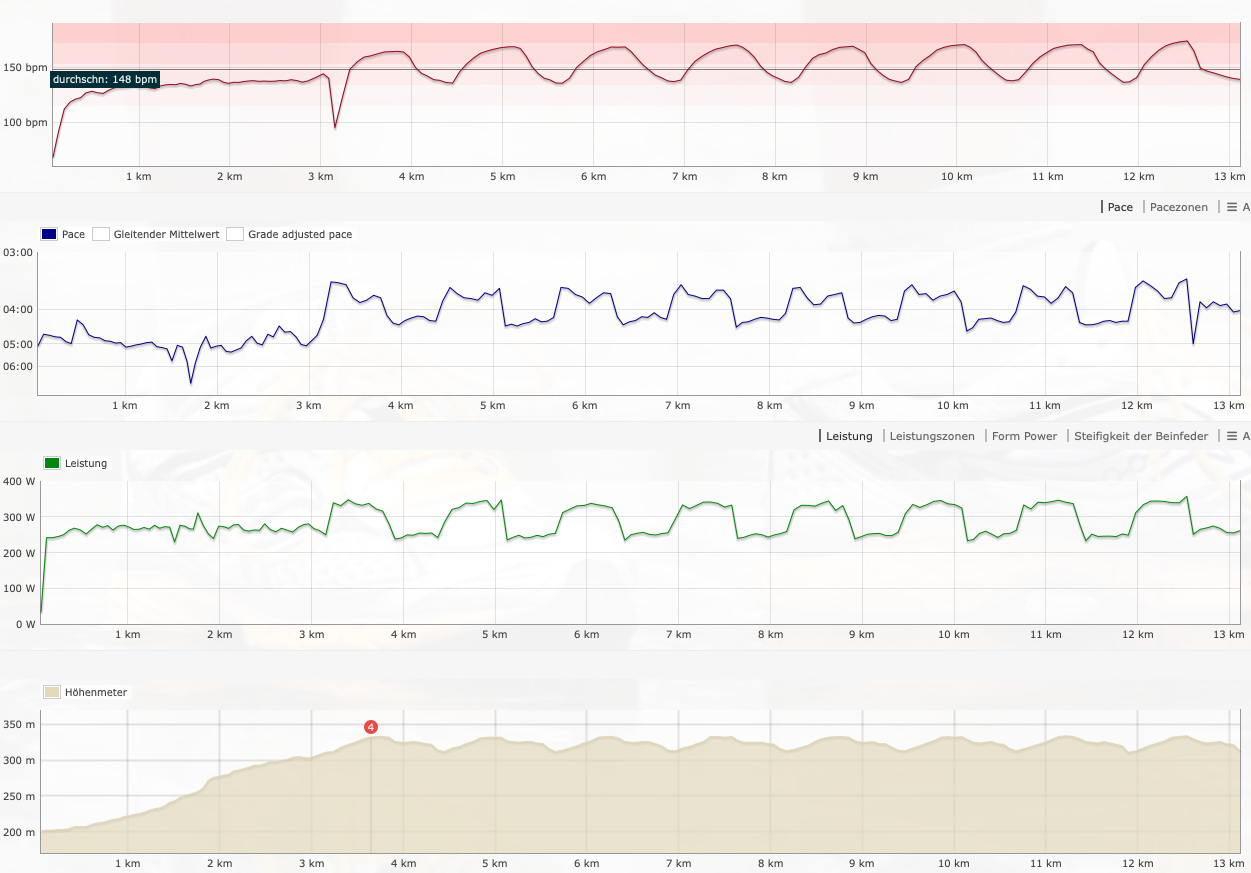This screenshot has height=873, width=1251.
Task: Toggle the Gleitender Mittelwert legend box
Action: pyautogui.click(x=100, y=234)
